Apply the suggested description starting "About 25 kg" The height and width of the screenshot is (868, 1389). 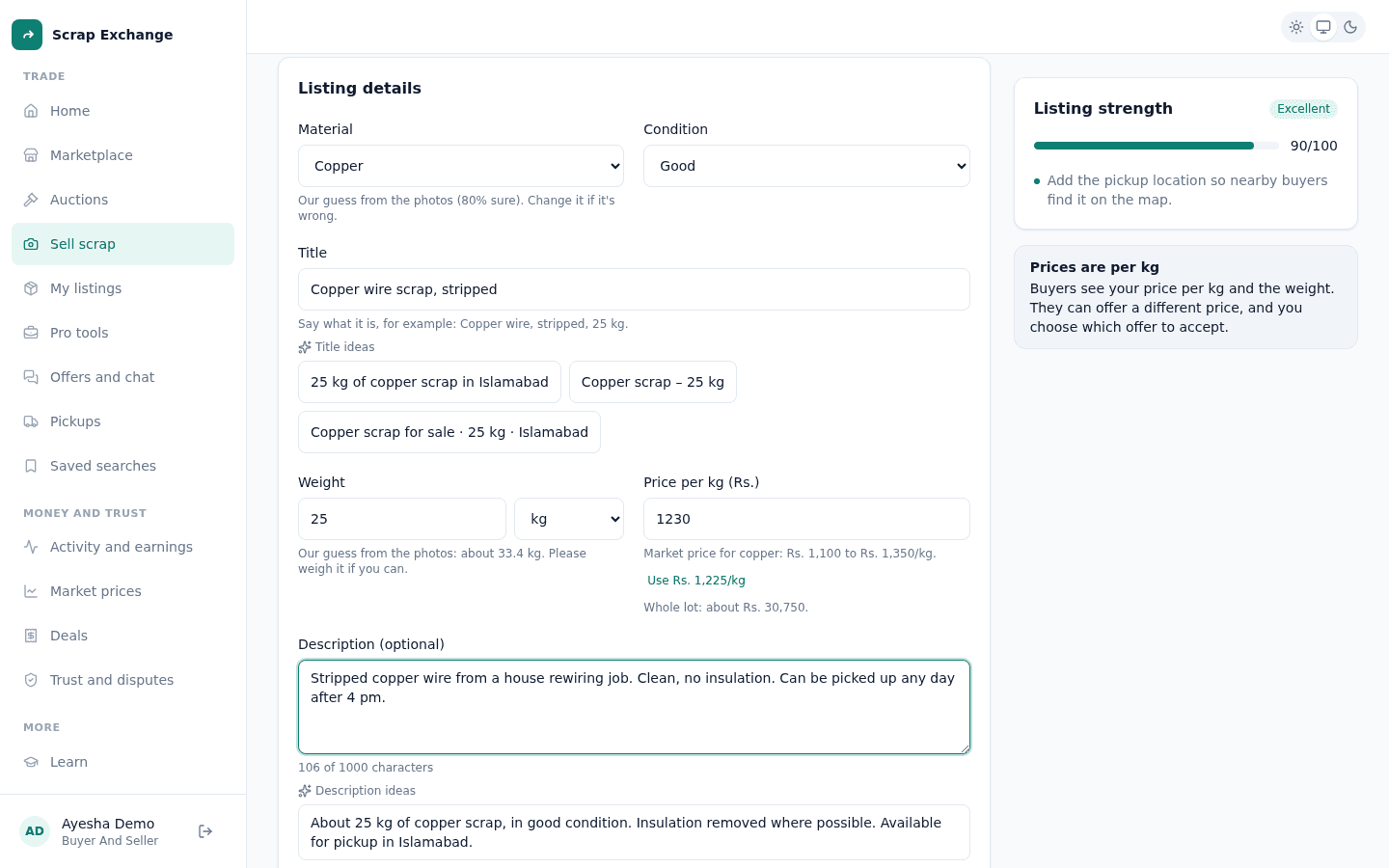click(x=634, y=832)
